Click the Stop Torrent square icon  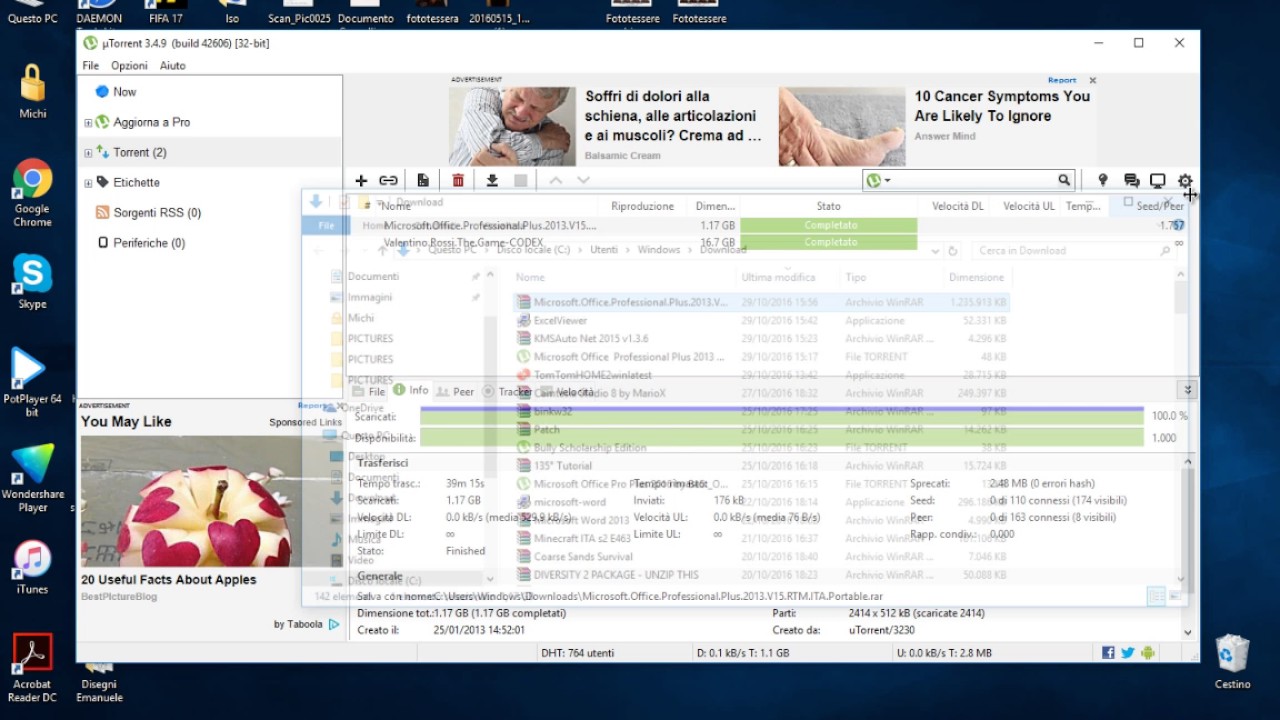coord(520,181)
